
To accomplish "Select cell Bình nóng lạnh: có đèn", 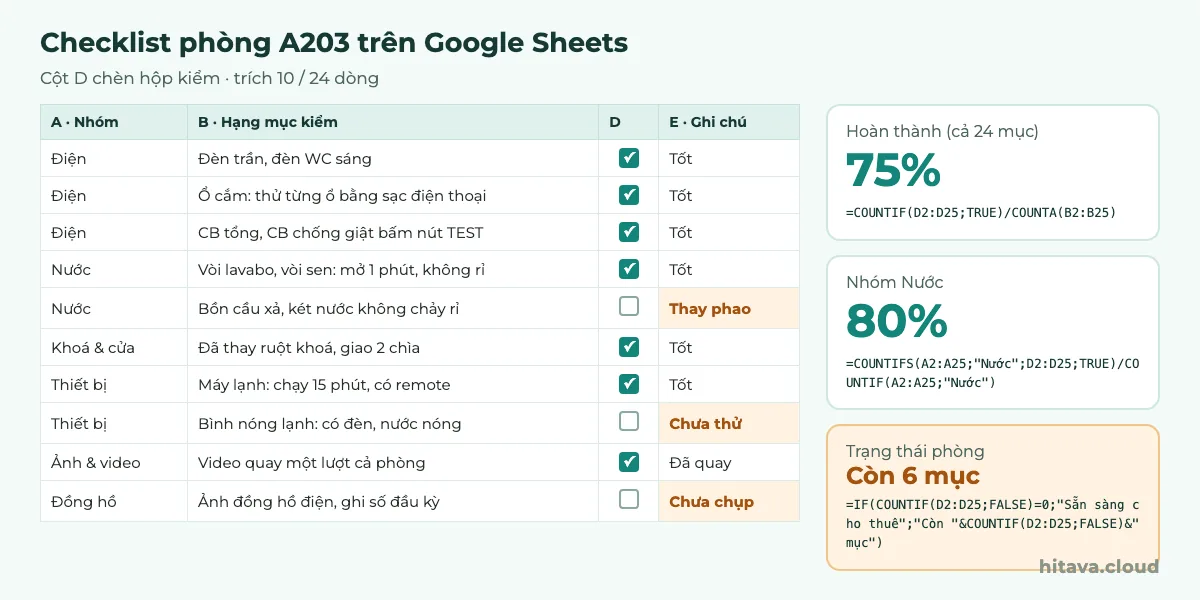I will pyautogui.click(x=393, y=424).
